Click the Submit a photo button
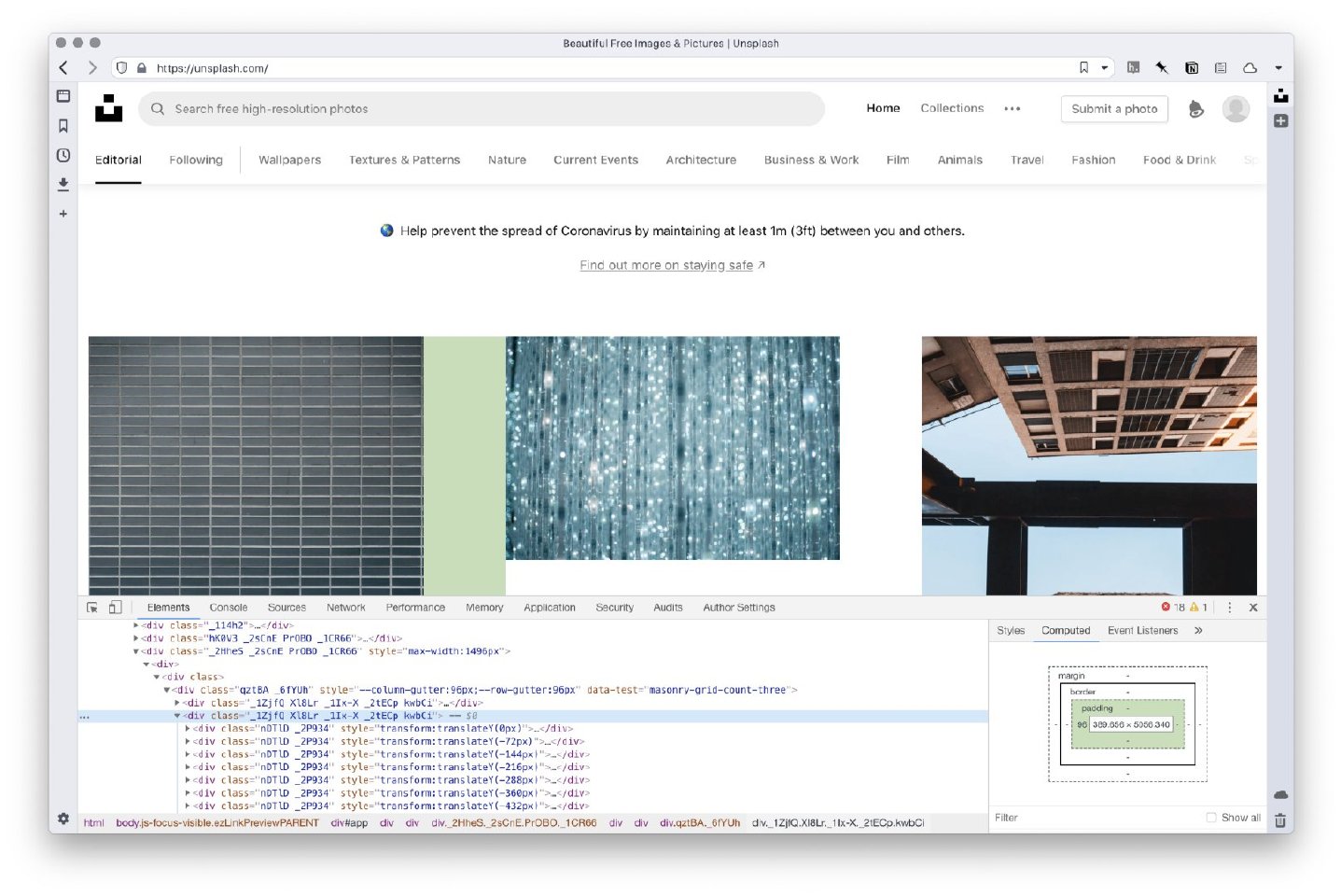1341x896 pixels. coord(1113,109)
